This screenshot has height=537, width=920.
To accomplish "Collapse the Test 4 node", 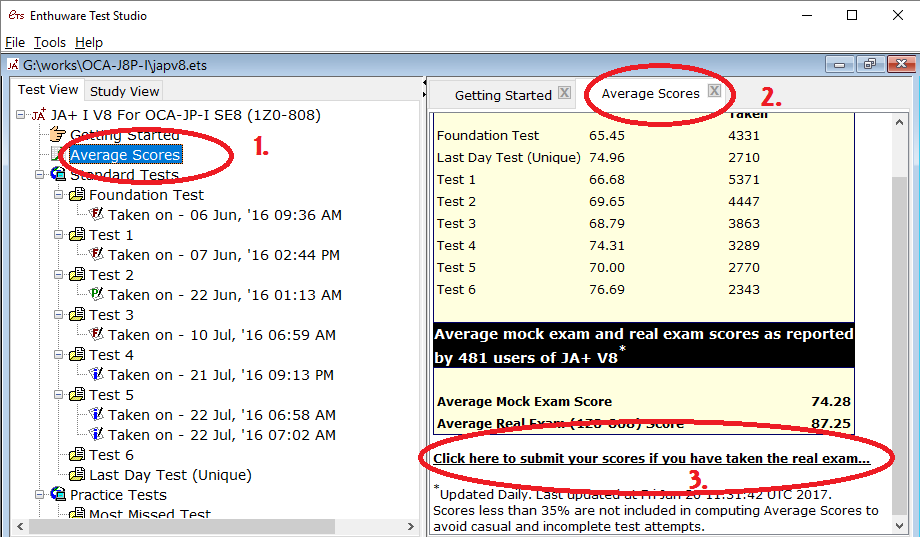I will 59,354.
